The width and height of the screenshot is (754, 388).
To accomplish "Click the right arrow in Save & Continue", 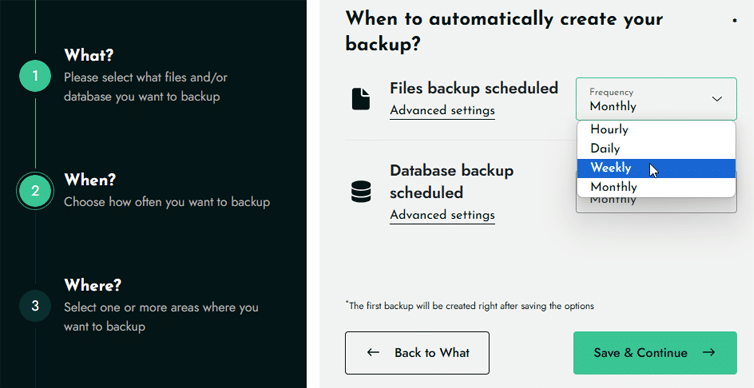I will pos(709,352).
